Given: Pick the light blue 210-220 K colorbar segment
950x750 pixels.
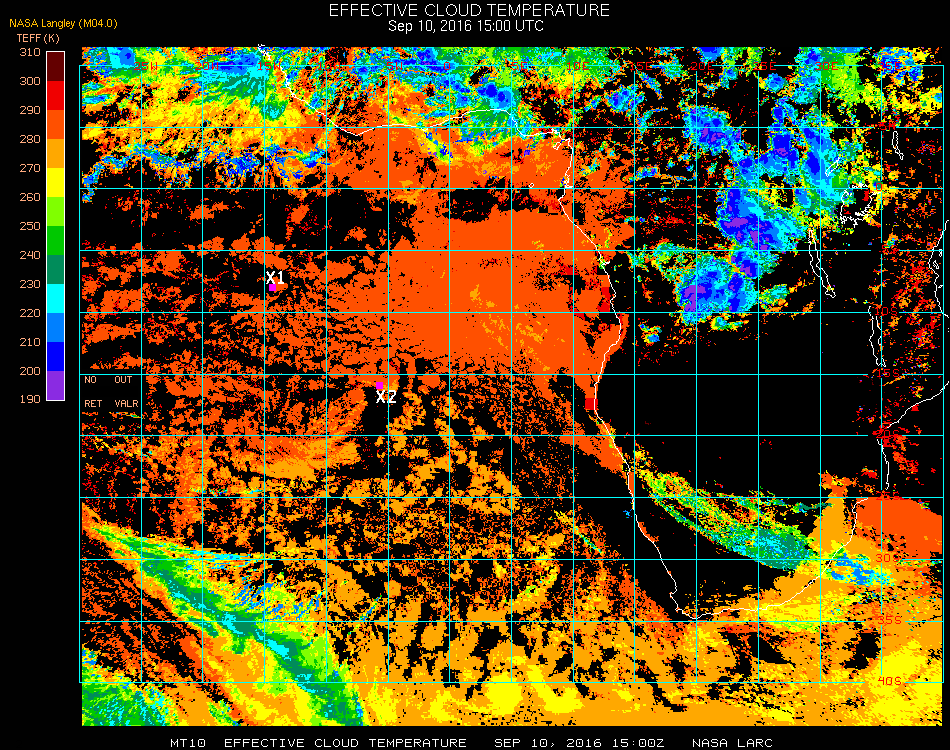Looking at the screenshot, I should tap(55, 327).
